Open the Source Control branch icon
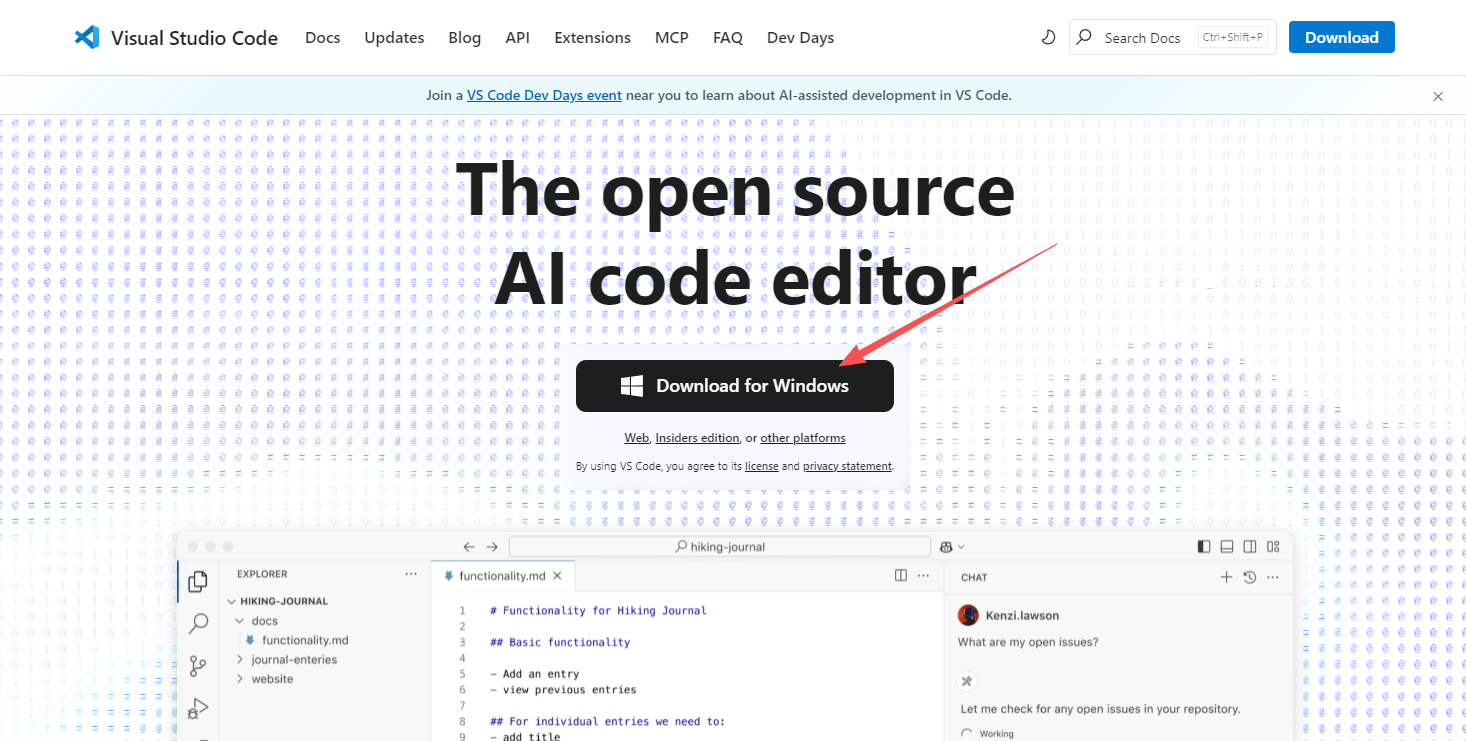This screenshot has height=741, width=1466. [x=198, y=666]
